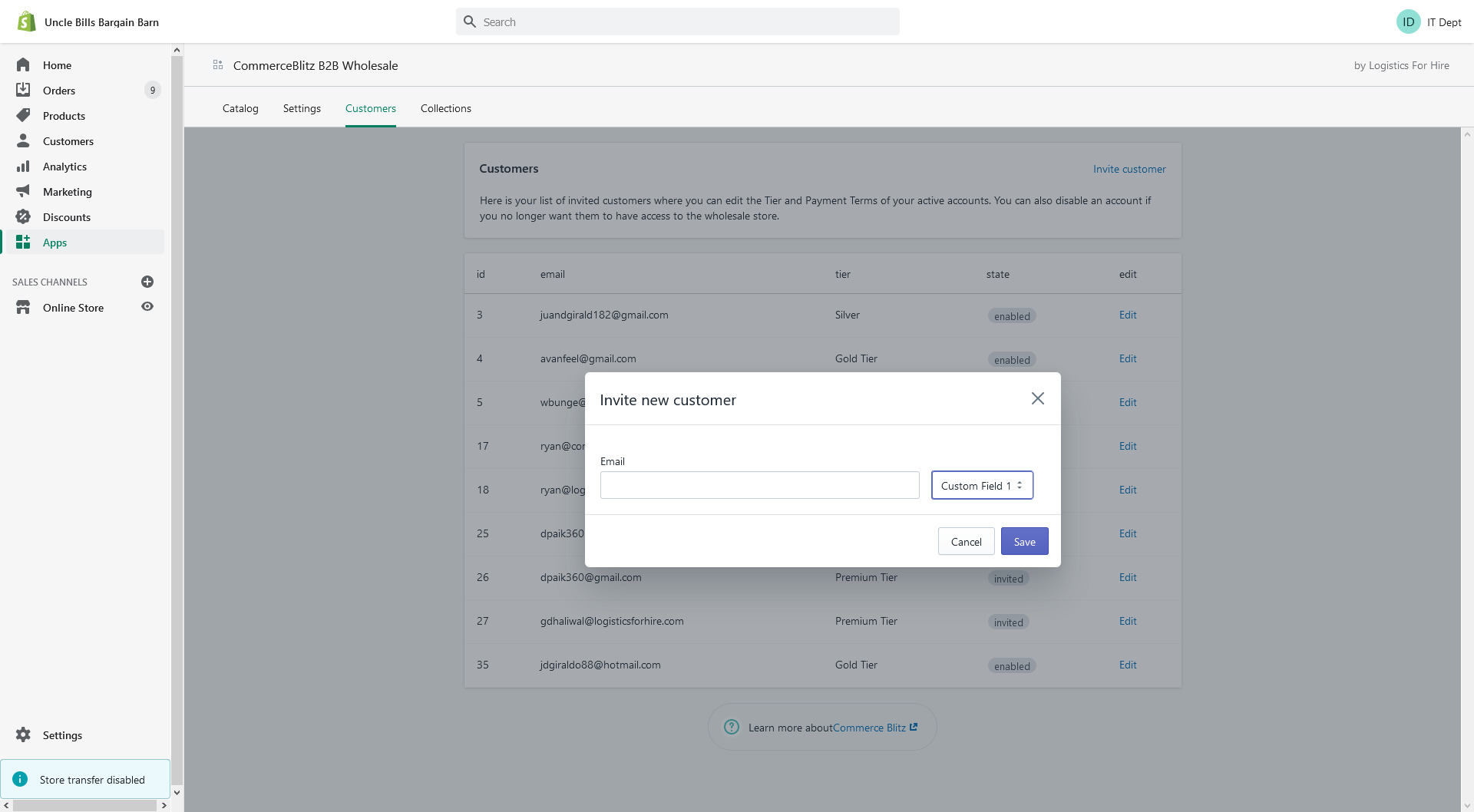Click the Analytics bar chart icon

pos(23,167)
